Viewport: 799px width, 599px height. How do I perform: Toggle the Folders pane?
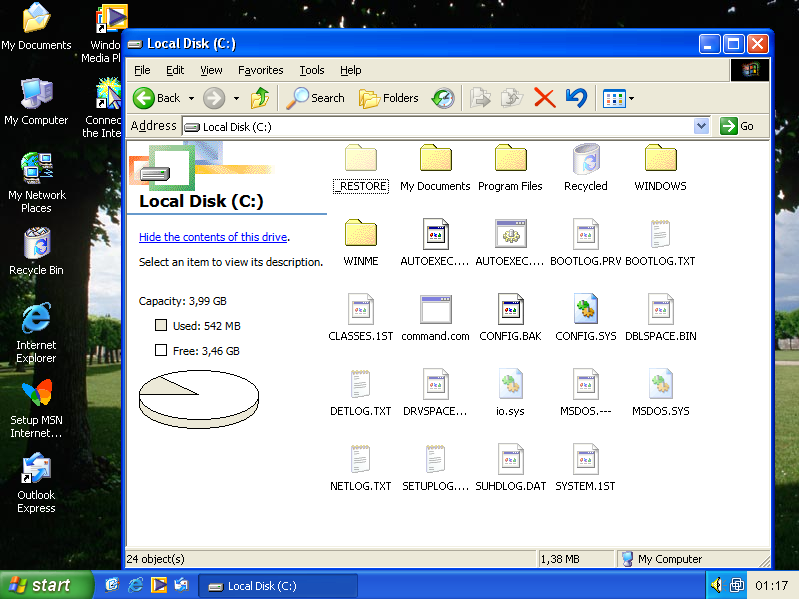coord(389,98)
